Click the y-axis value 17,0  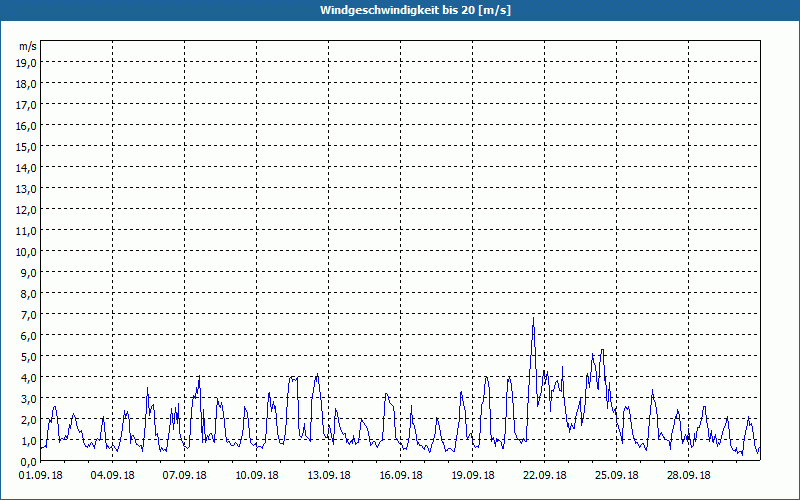tap(27, 105)
